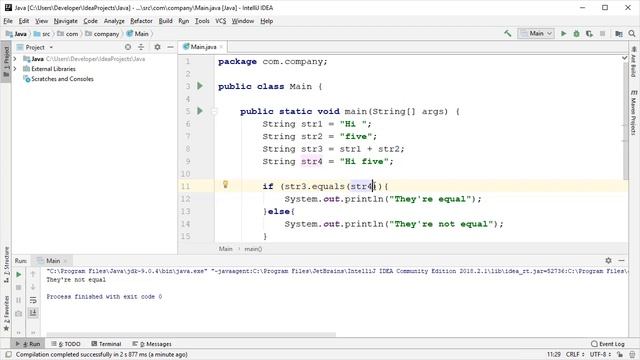Open the Messages tool window
The image size is (640, 360).
click(152, 344)
